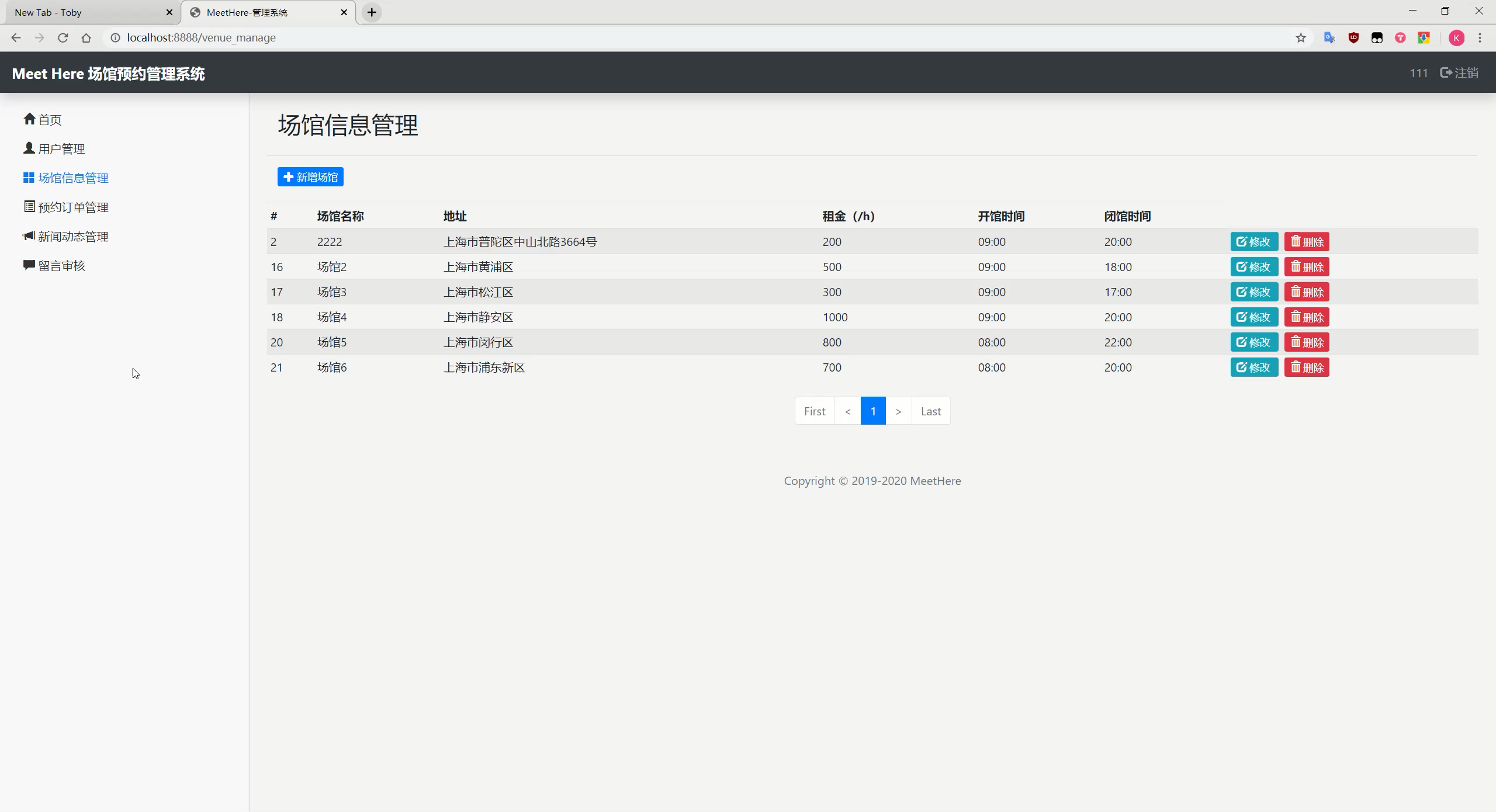The width and height of the screenshot is (1496, 812).
Task: Click the 删除 icon for 场馆5
Action: [1306, 342]
